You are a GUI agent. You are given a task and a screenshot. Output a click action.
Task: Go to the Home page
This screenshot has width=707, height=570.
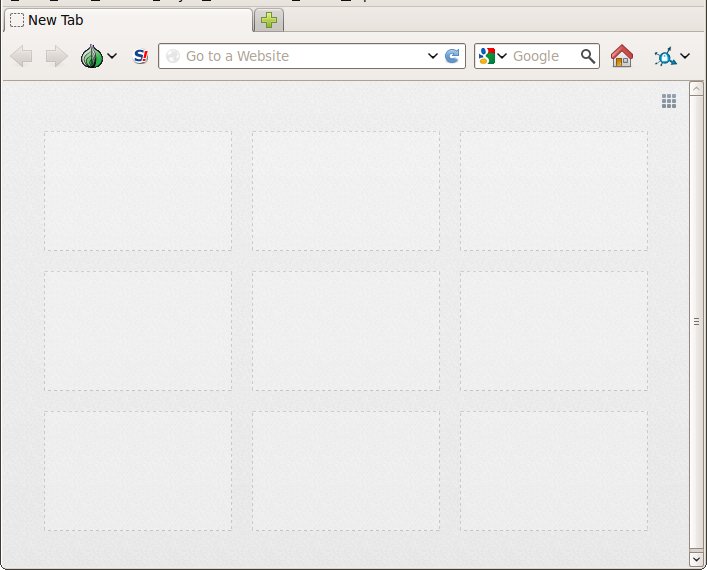621,56
